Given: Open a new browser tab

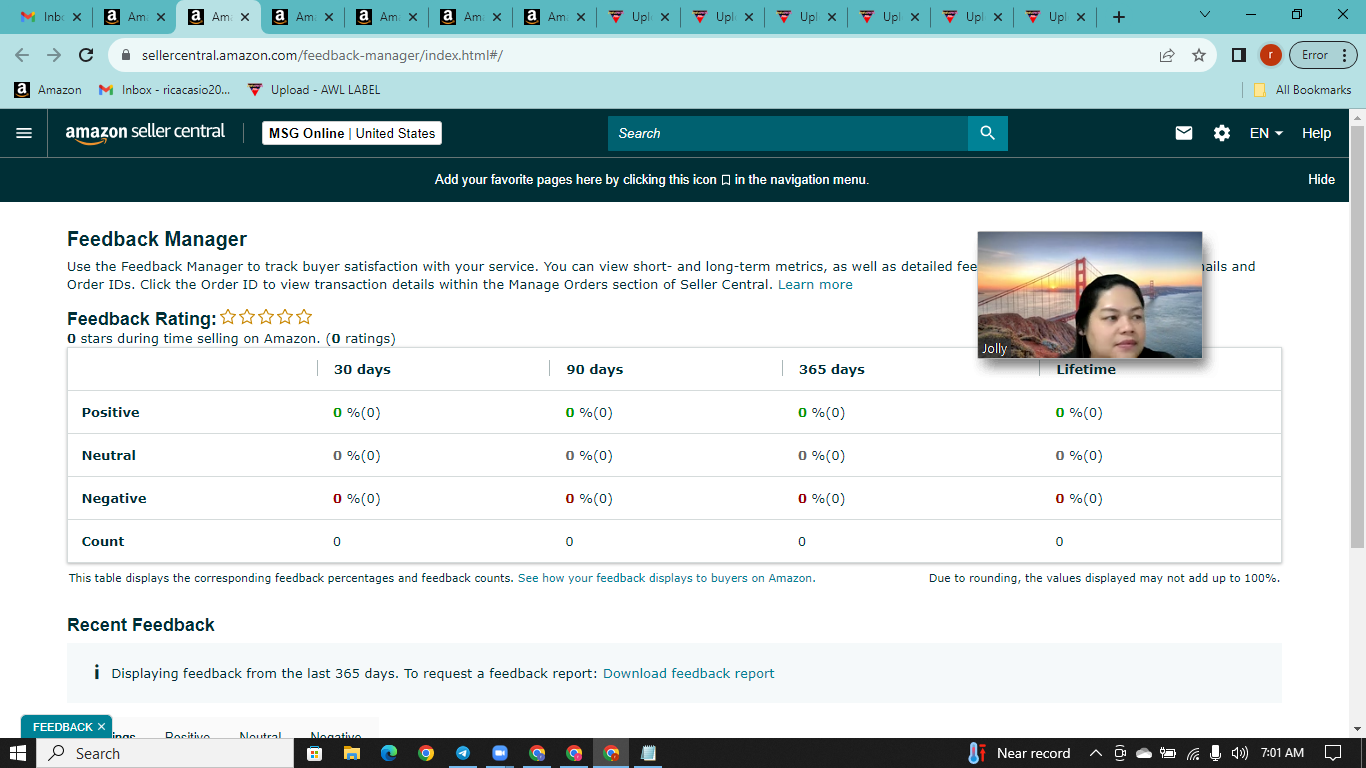Looking at the screenshot, I should [1119, 17].
